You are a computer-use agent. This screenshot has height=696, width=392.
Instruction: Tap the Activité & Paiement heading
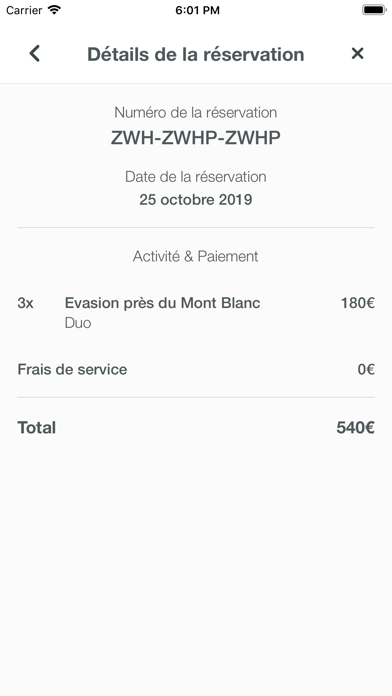(x=196, y=256)
